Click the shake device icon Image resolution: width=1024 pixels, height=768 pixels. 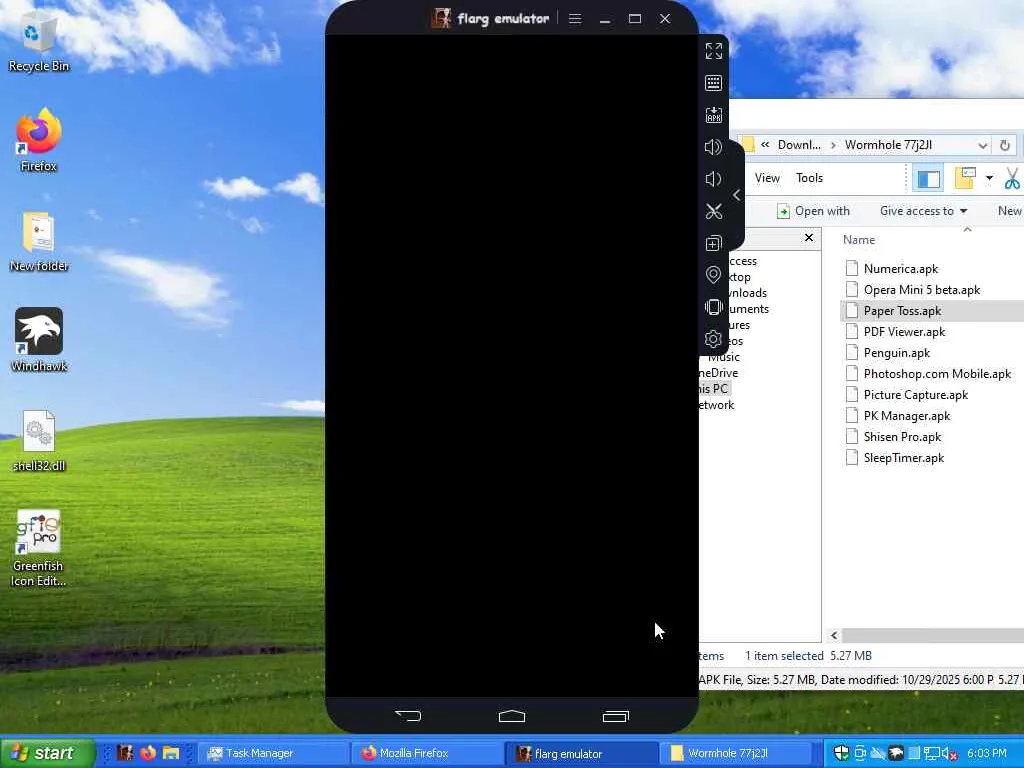(713, 307)
